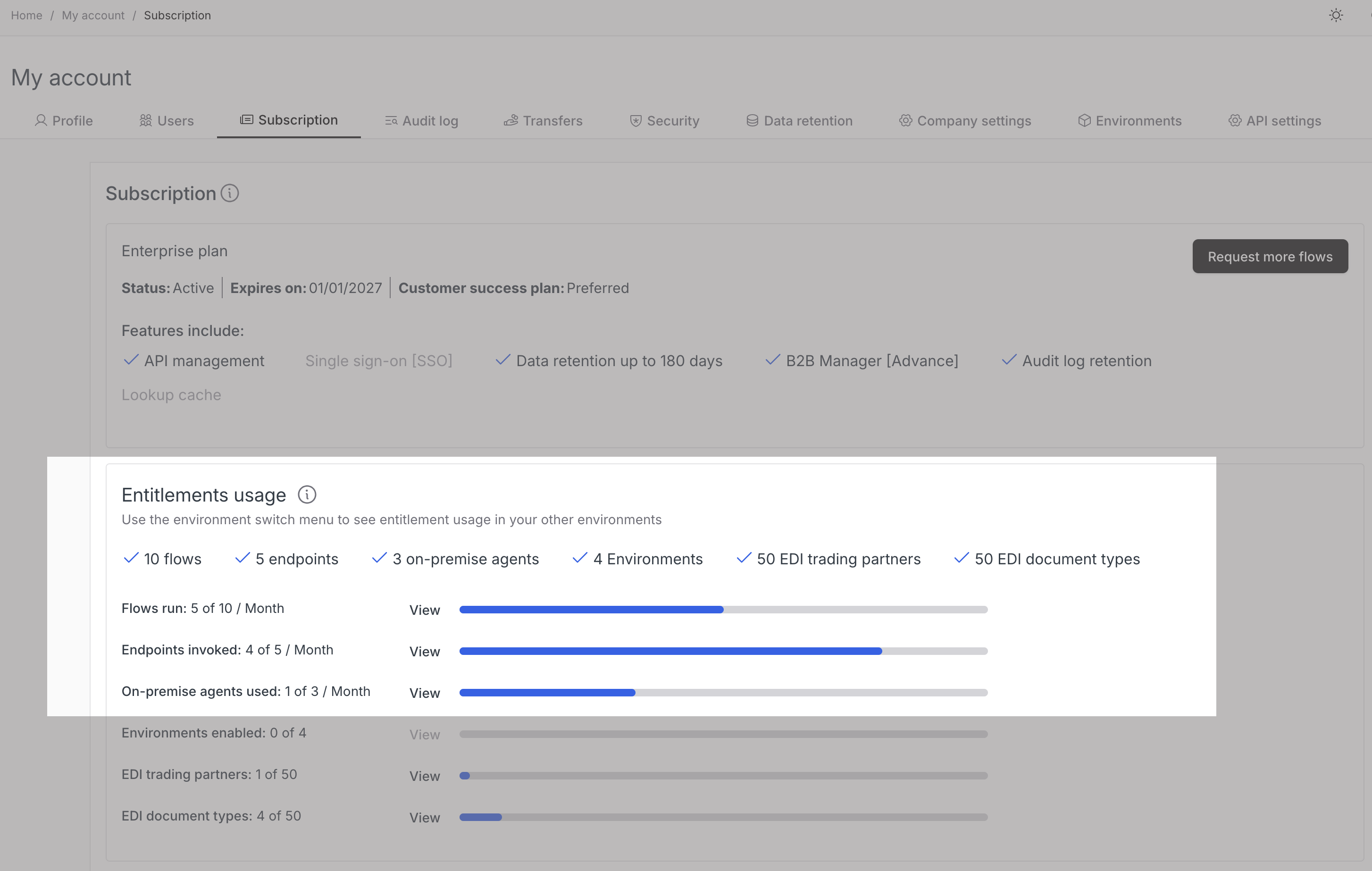Click the Expires on 01/01/2027 text
Image resolution: width=1372 pixels, height=871 pixels.
pos(306,288)
